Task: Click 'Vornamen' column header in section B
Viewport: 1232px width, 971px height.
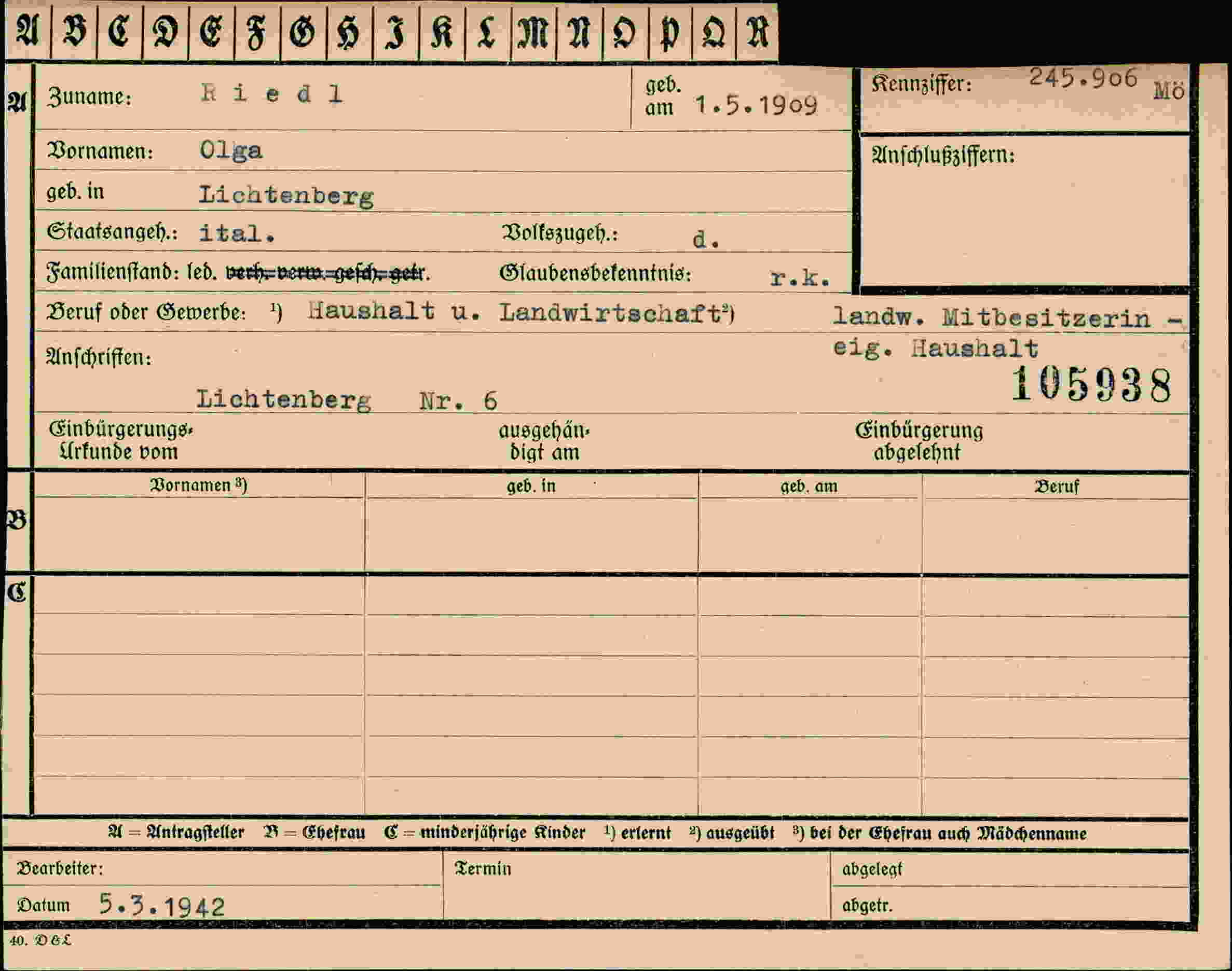Action: (x=199, y=485)
